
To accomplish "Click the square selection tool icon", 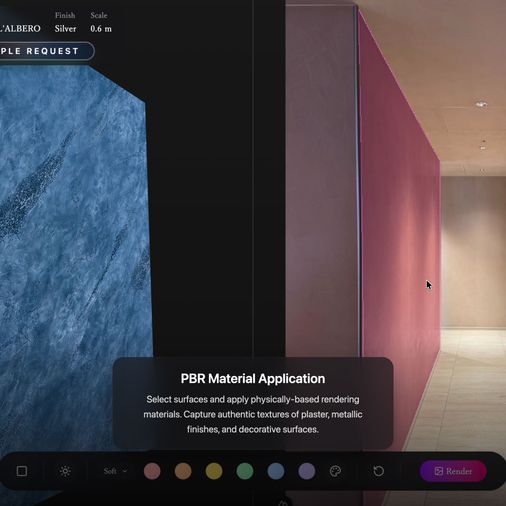I will [x=22, y=471].
